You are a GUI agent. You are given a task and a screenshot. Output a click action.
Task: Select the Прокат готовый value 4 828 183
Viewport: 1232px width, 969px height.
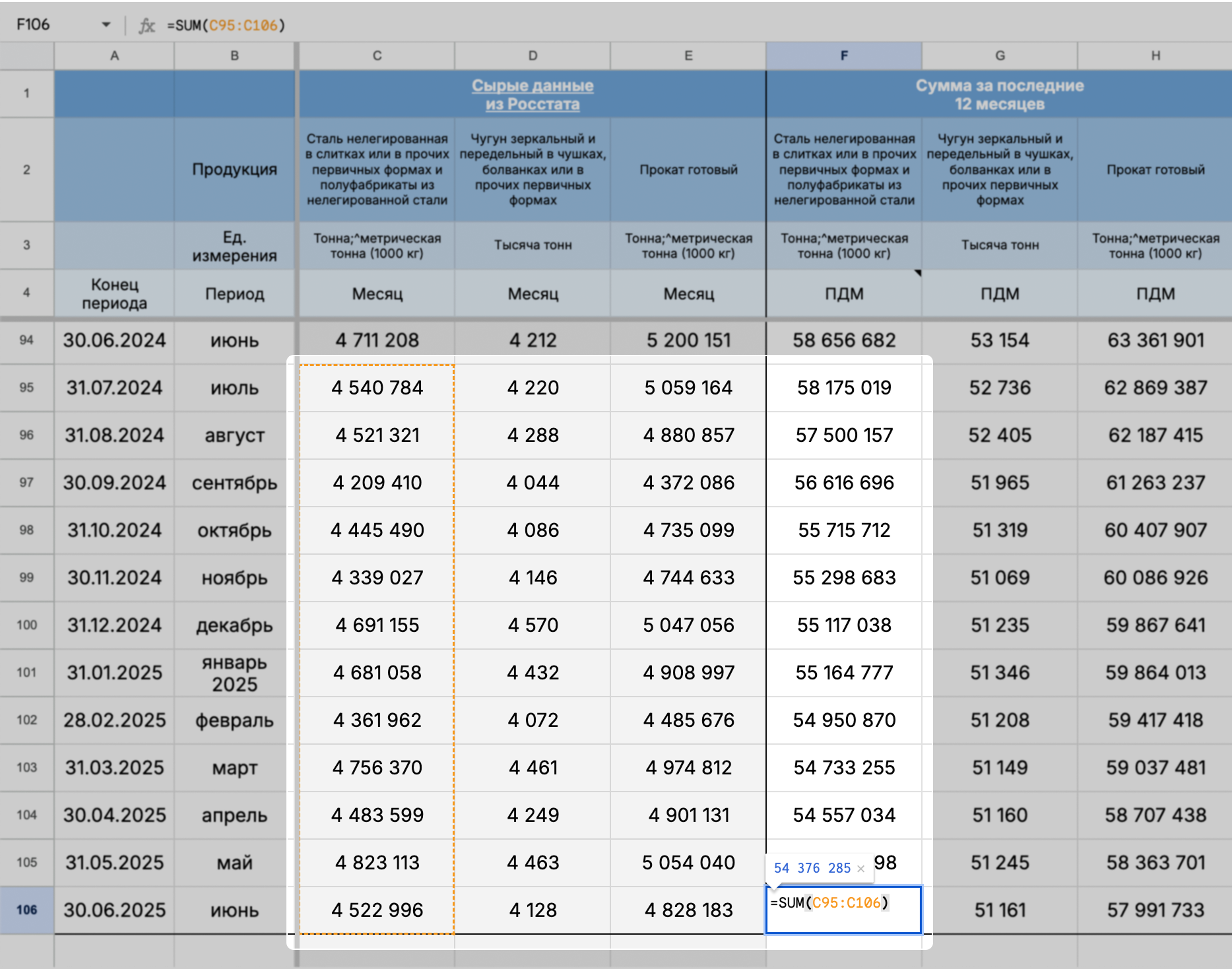click(688, 910)
